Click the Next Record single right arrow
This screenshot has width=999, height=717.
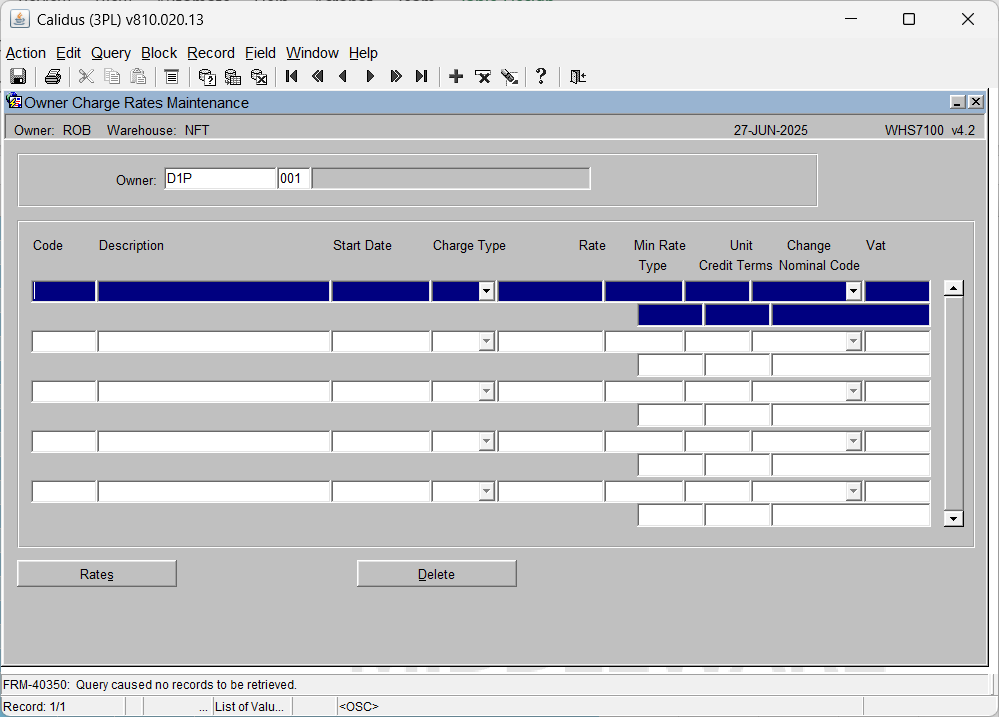pos(370,76)
